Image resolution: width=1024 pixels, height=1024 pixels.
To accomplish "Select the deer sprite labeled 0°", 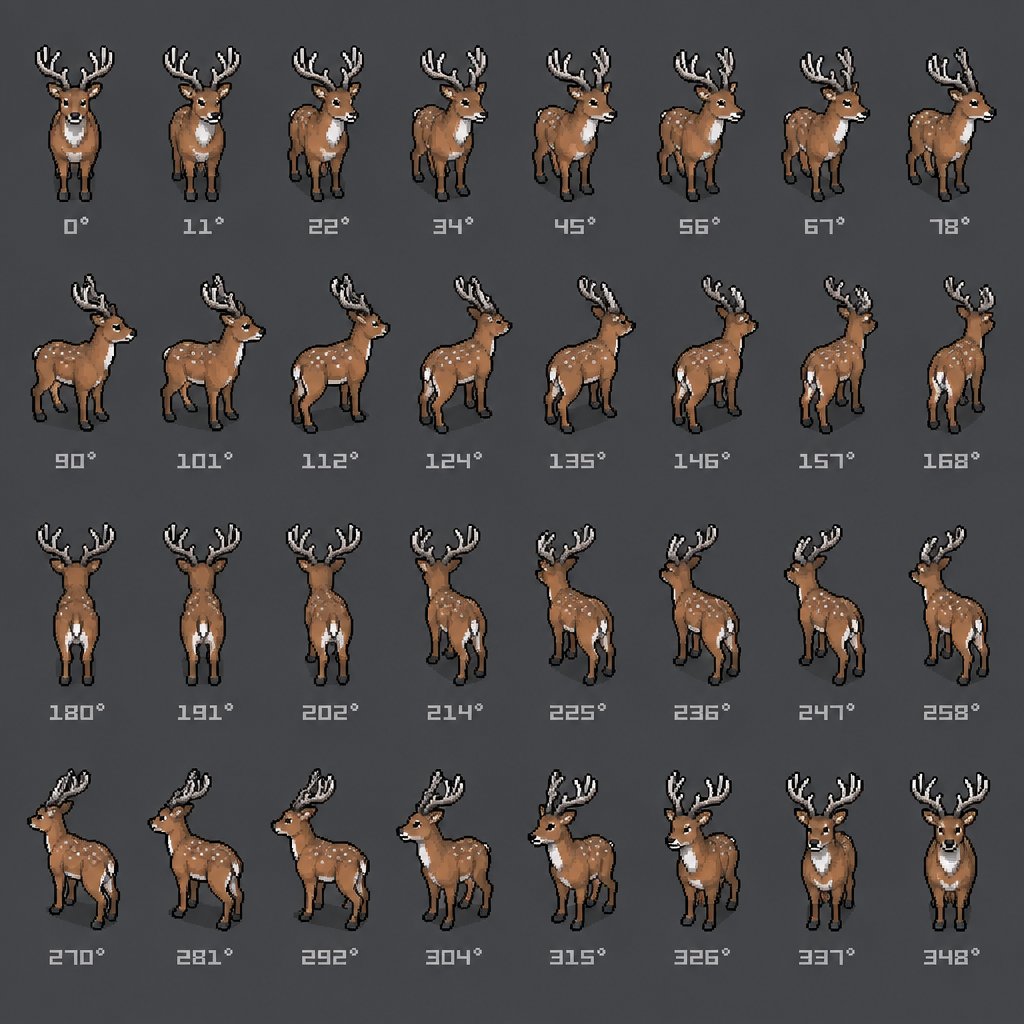I will [x=74, y=123].
